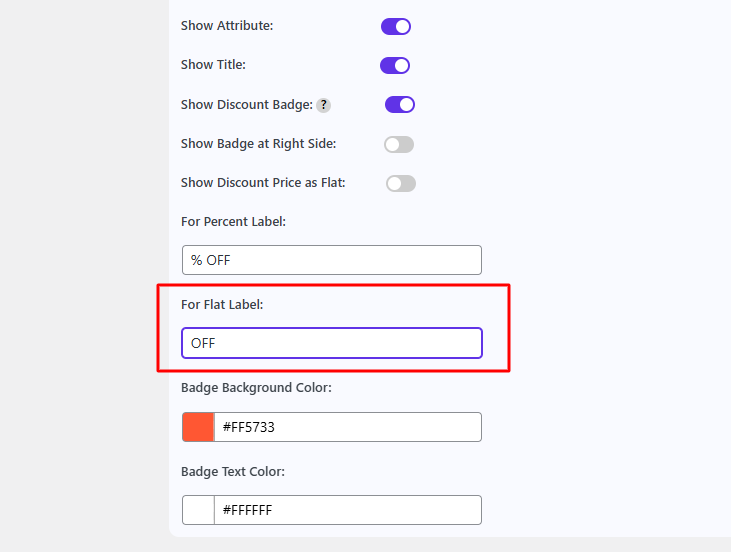This screenshot has height=552, width=731.
Task: Select the #FFFFFF hex value field
Action: coord(348,510)
